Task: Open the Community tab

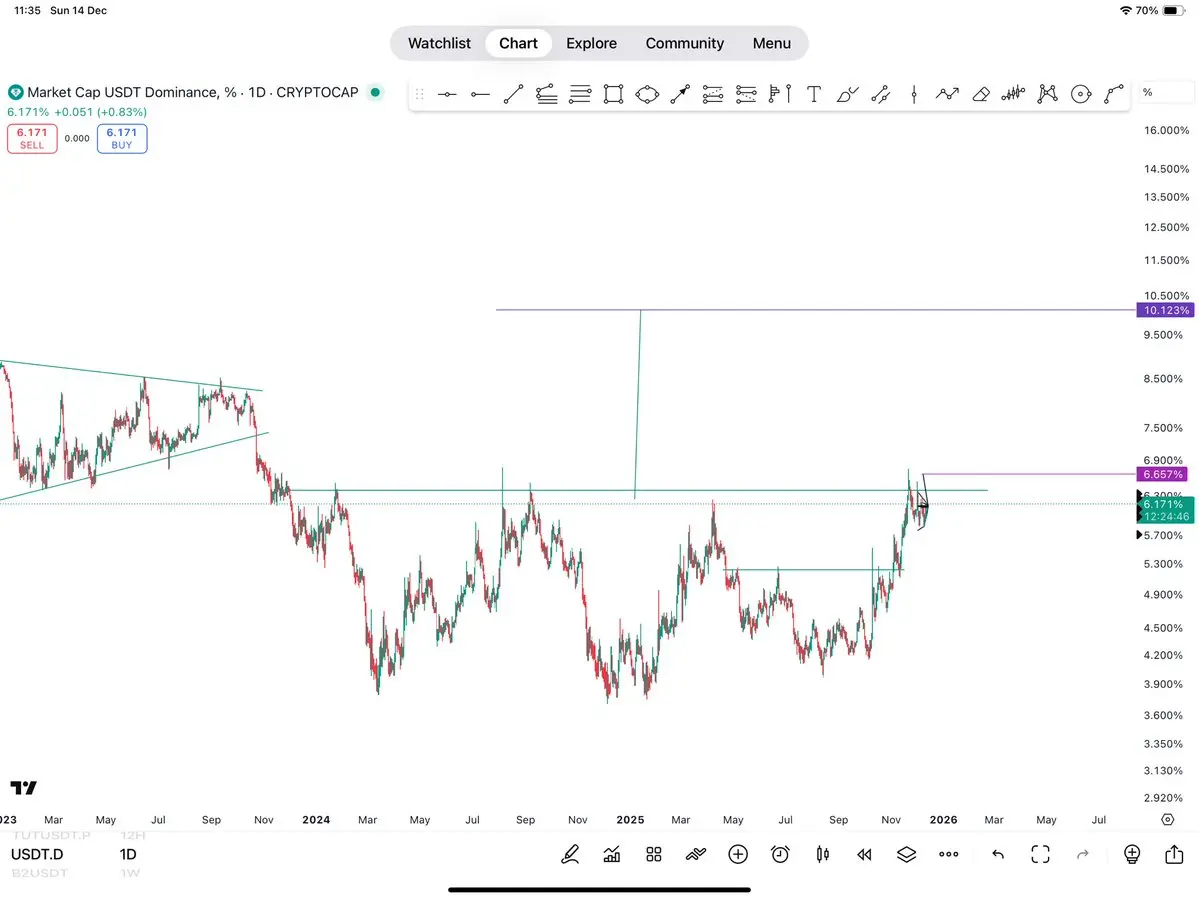Action: (x=684, y=44)
